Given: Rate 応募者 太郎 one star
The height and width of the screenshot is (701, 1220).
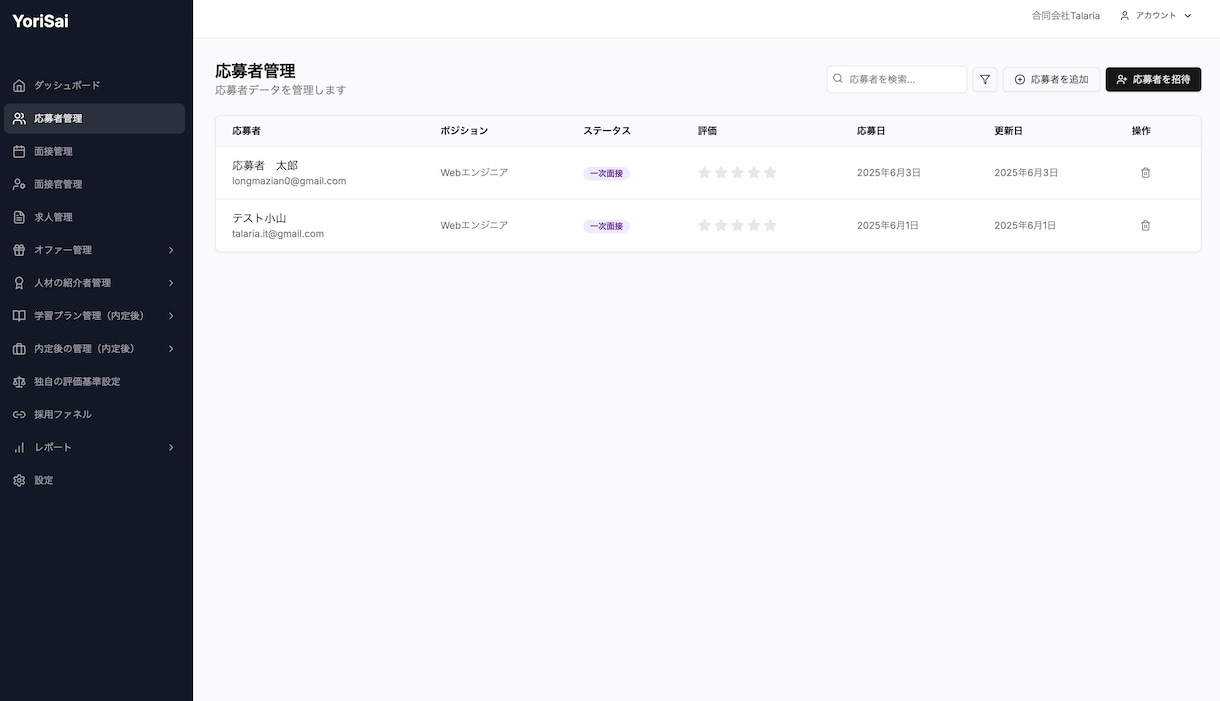Looking at the screenshot, I should 704,173.
